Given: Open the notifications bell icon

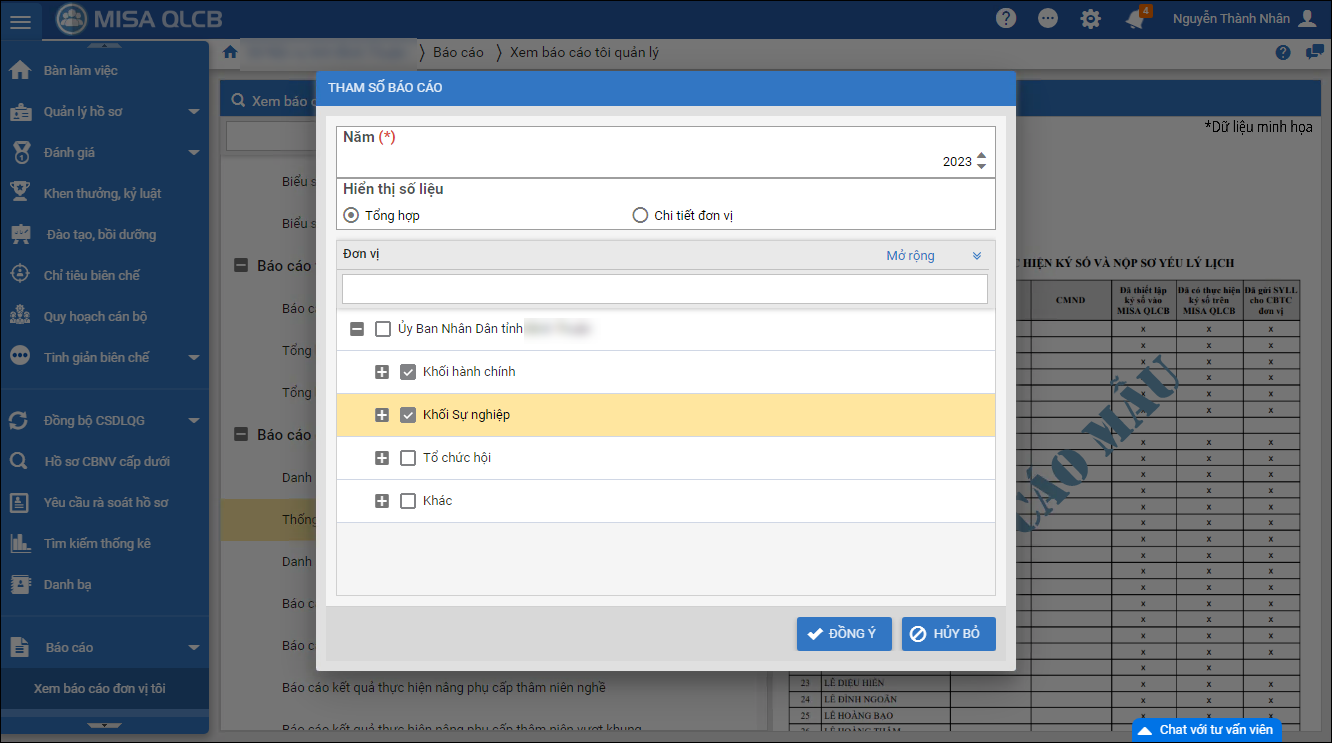Looking at the screenshot, I should 1135,19.
